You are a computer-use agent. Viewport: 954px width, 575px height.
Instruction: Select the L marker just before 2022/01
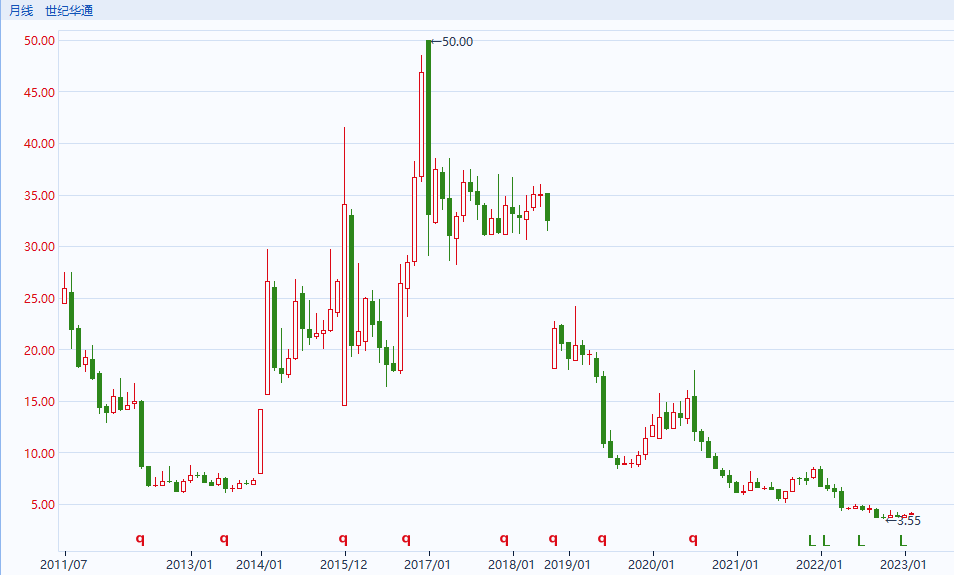(x=812, y=540)
